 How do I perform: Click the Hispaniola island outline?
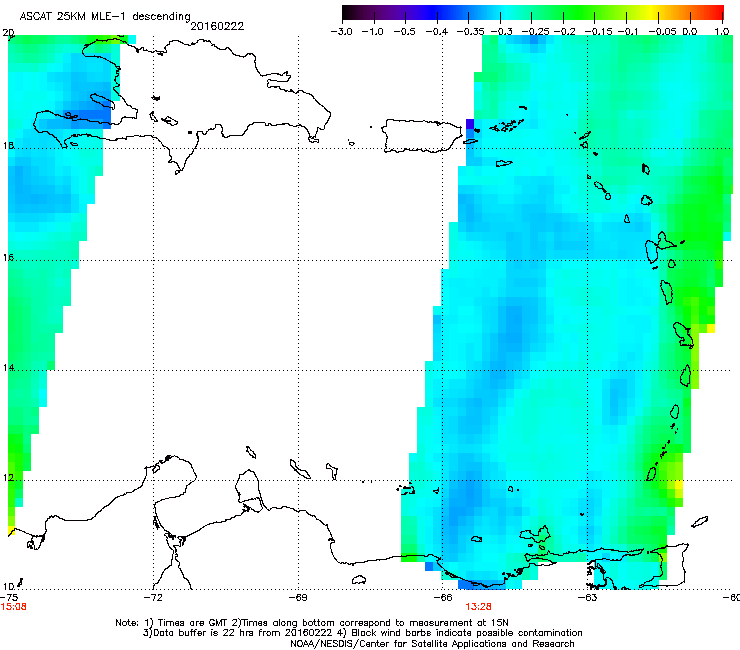click(182, 106)
